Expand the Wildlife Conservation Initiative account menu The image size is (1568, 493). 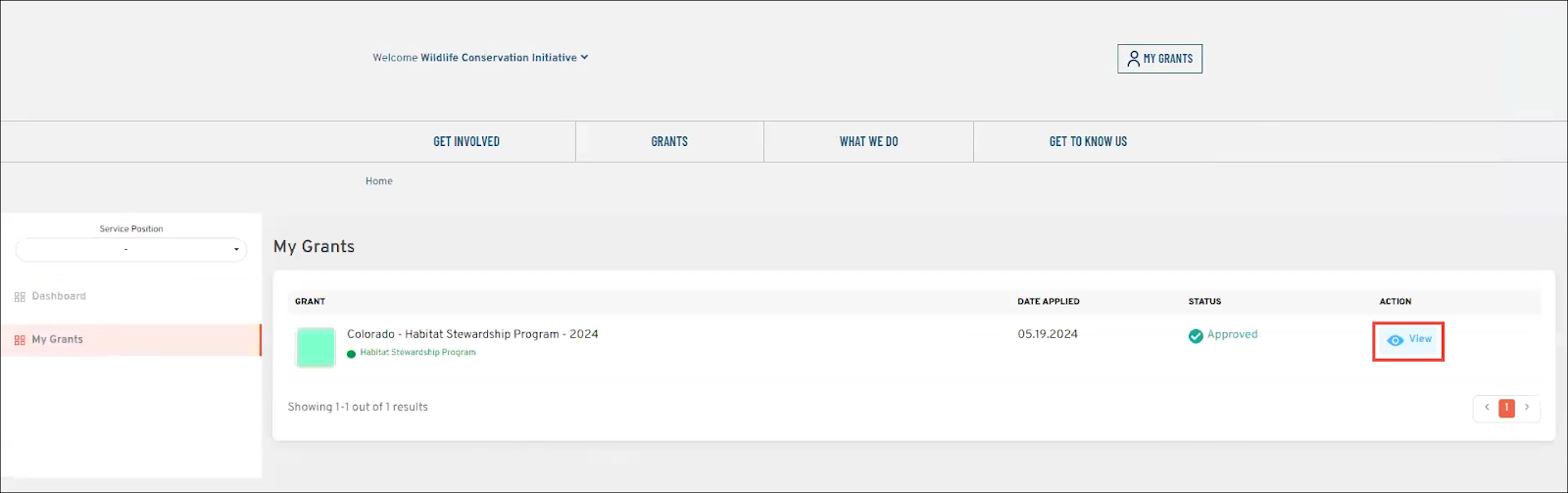point(584,58)
